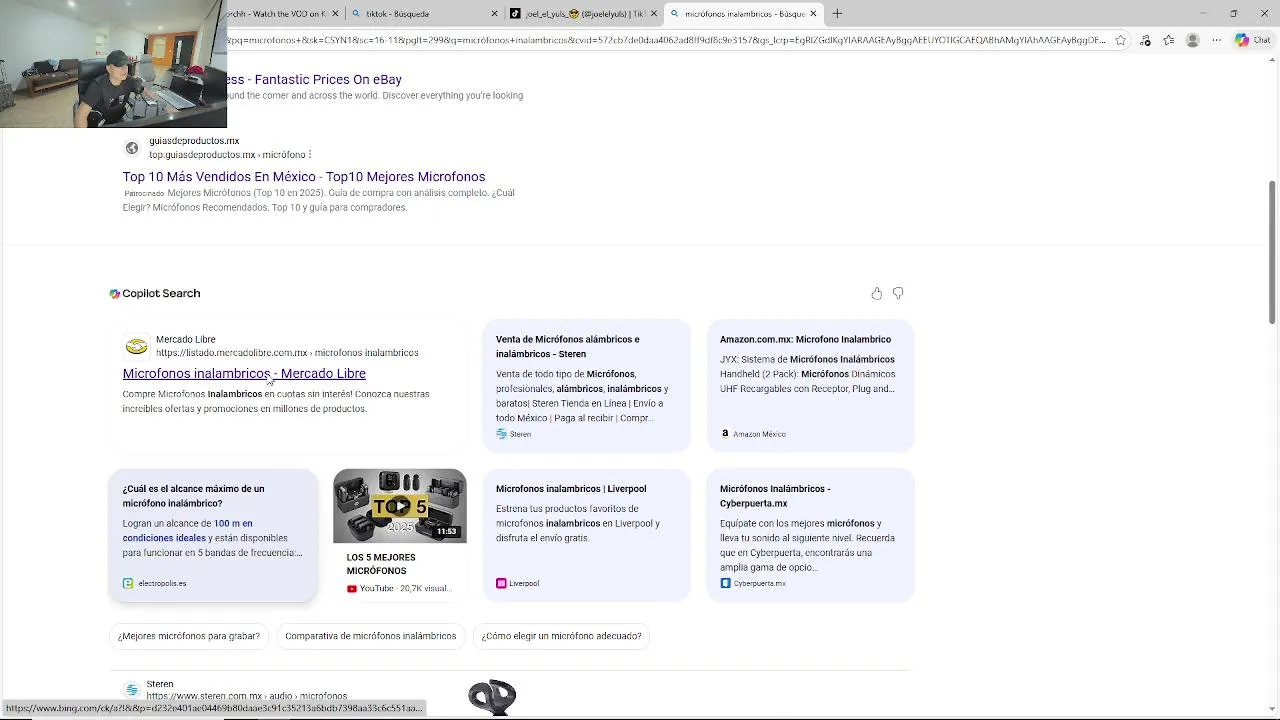Open the www.steren.com.mx audio microfonos URL
1280x720 pixels.
point(247,696)
